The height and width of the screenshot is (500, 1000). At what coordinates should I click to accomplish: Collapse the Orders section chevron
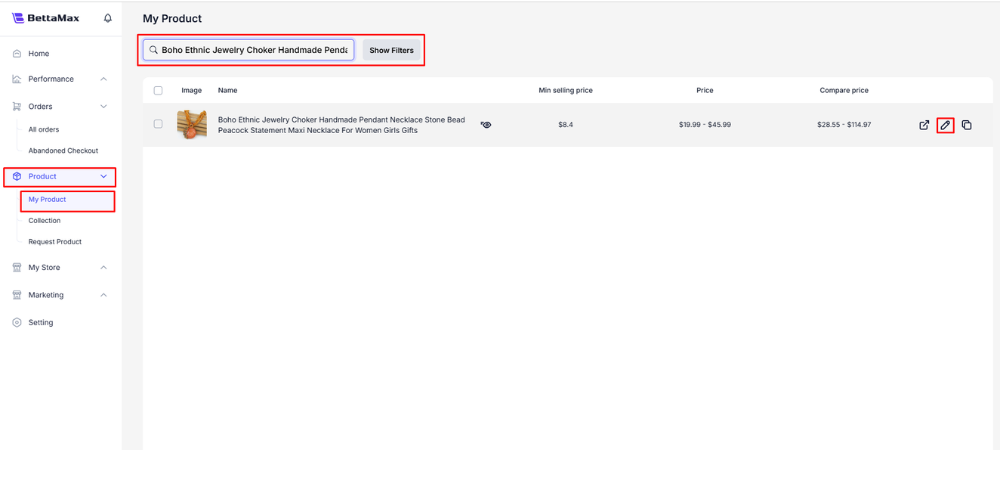tap(104, 106)
